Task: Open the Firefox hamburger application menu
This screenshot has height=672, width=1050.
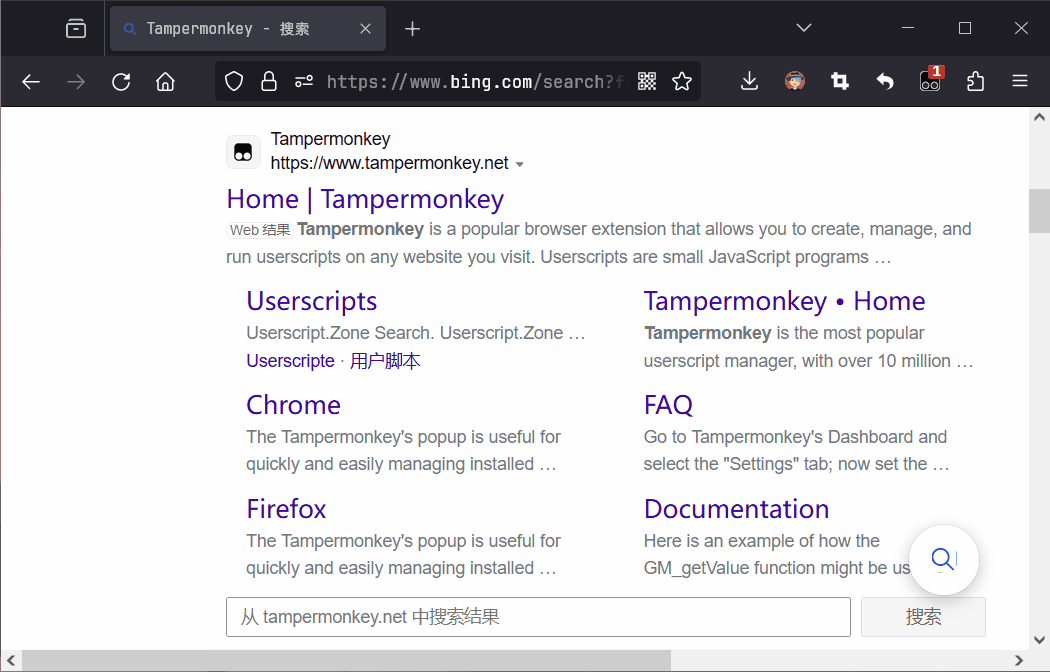Action: click(1020, 82)
